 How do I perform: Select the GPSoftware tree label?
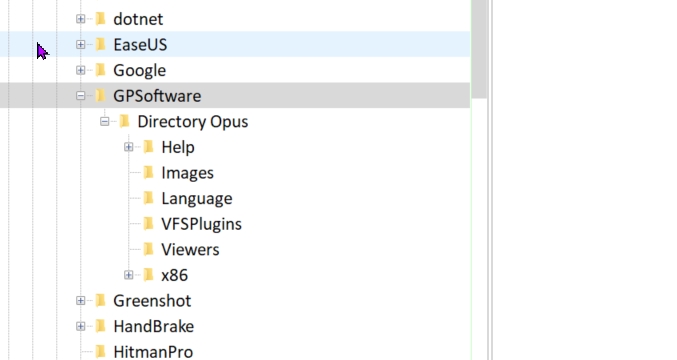[x=157, y=96]
